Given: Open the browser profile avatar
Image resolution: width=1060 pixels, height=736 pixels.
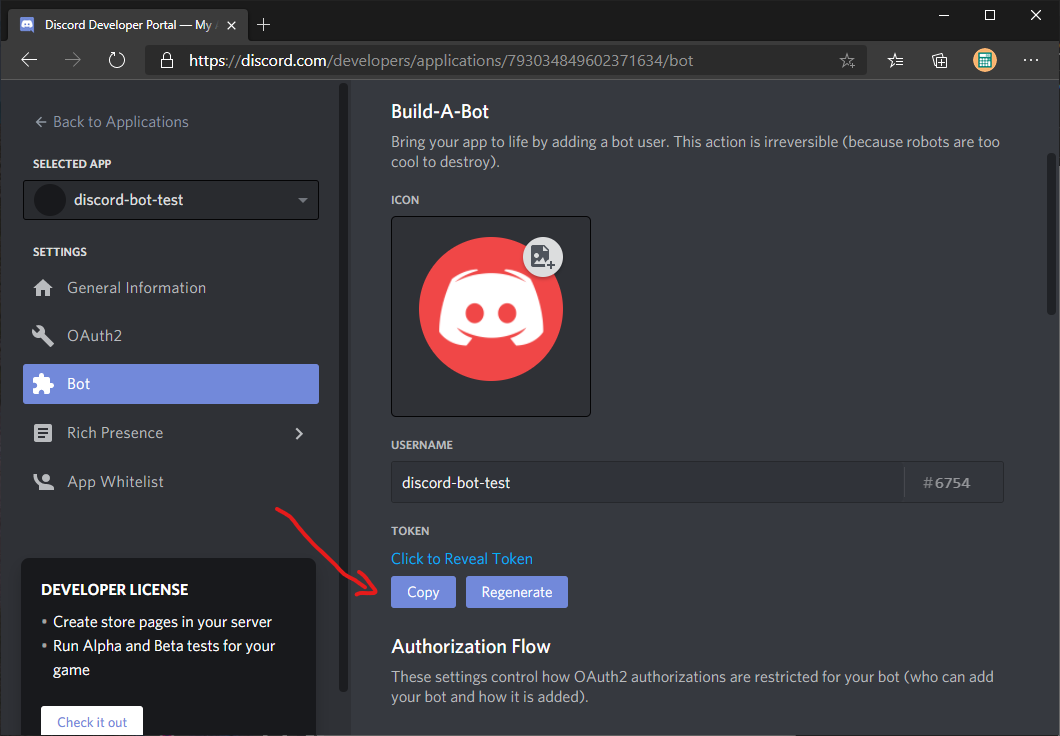Looking at the screenshot, I should 984,60.
